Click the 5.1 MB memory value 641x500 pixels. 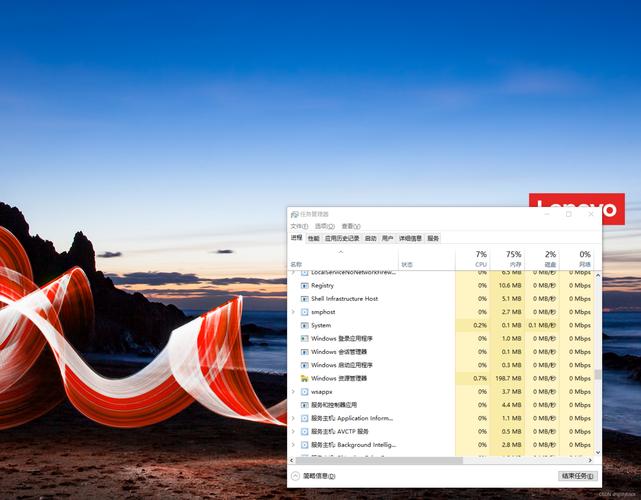(x=511, y=299)
